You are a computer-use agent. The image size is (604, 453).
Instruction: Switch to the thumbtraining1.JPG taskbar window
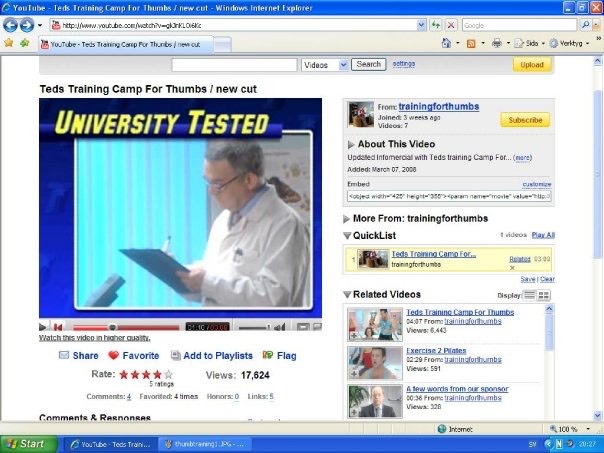(205, 444)
